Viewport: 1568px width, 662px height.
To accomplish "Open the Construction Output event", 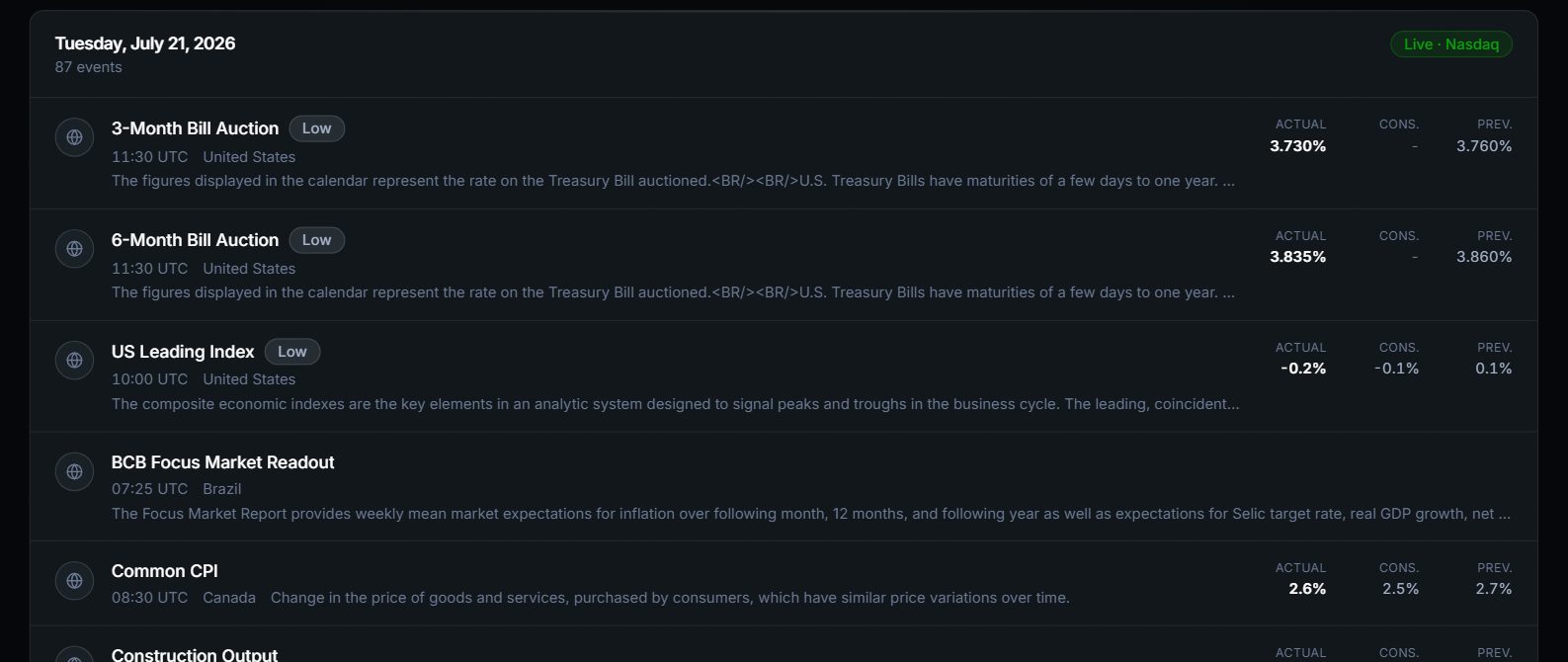I will click(x=195, y=654).
